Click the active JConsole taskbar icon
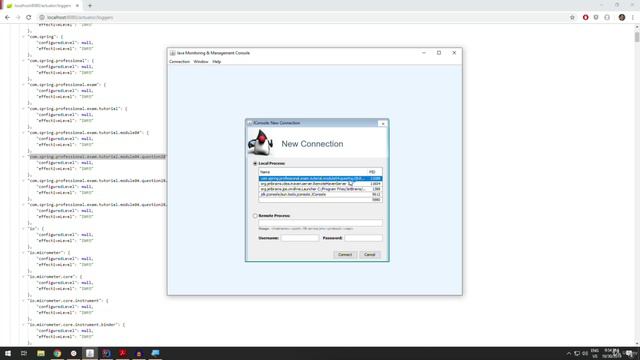 [x=90, y=353]
